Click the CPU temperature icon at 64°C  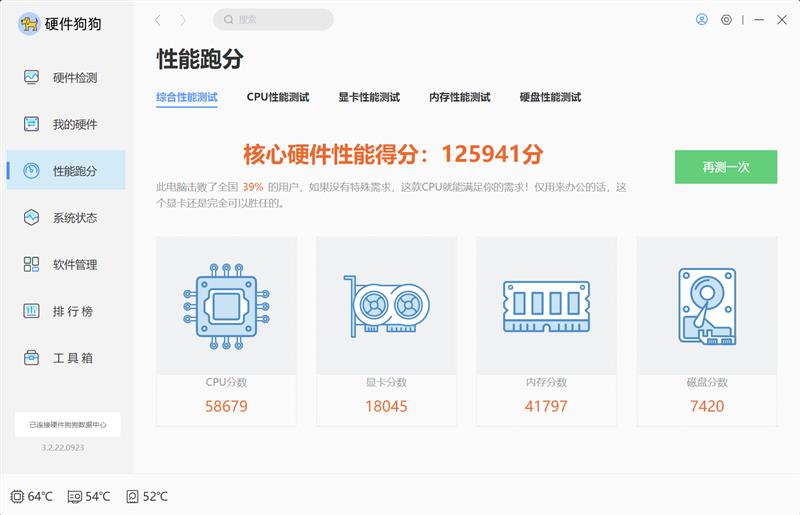(17, 496)
